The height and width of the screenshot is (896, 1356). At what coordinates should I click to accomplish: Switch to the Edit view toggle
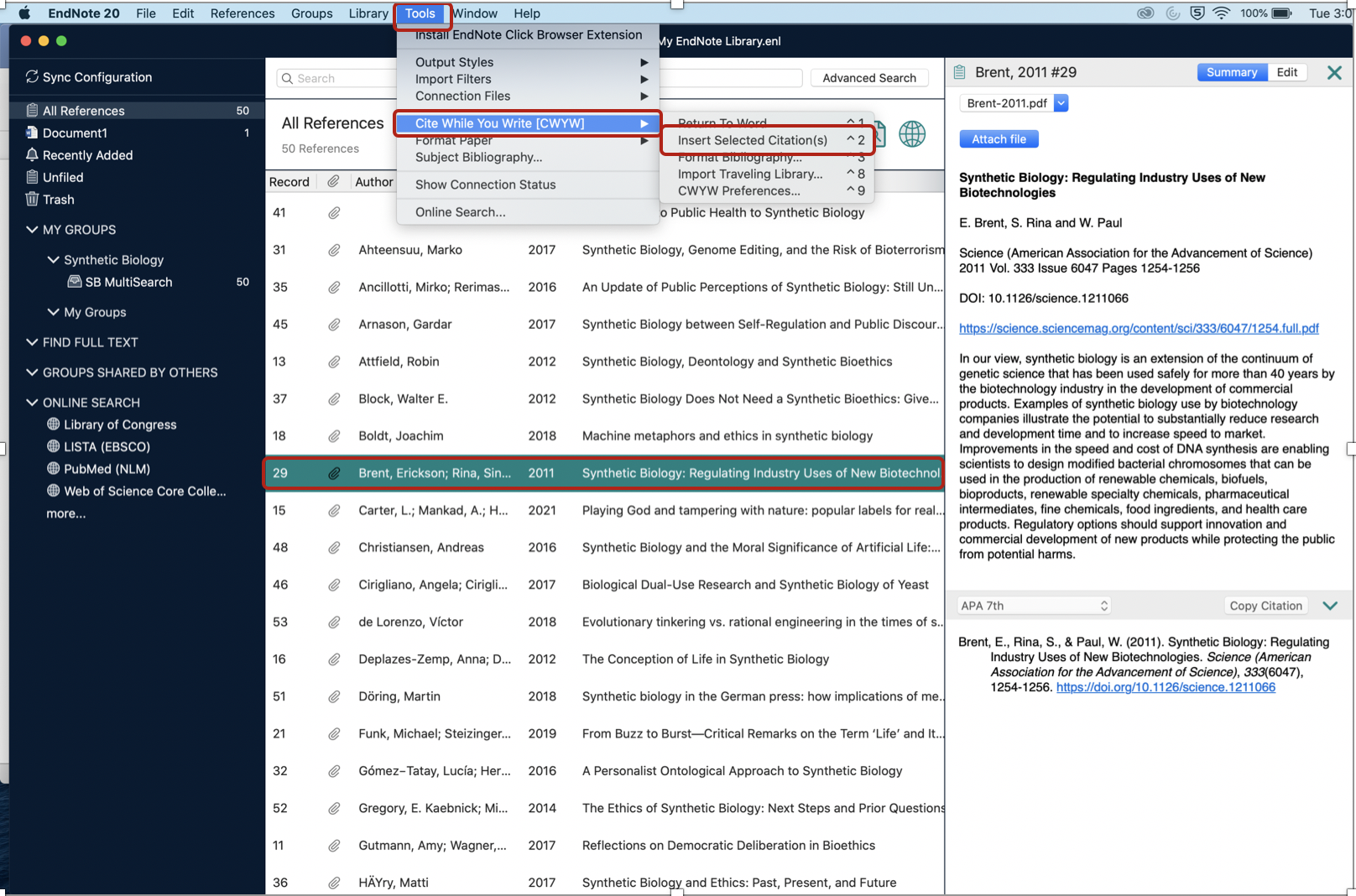[x=1286, y=72]
